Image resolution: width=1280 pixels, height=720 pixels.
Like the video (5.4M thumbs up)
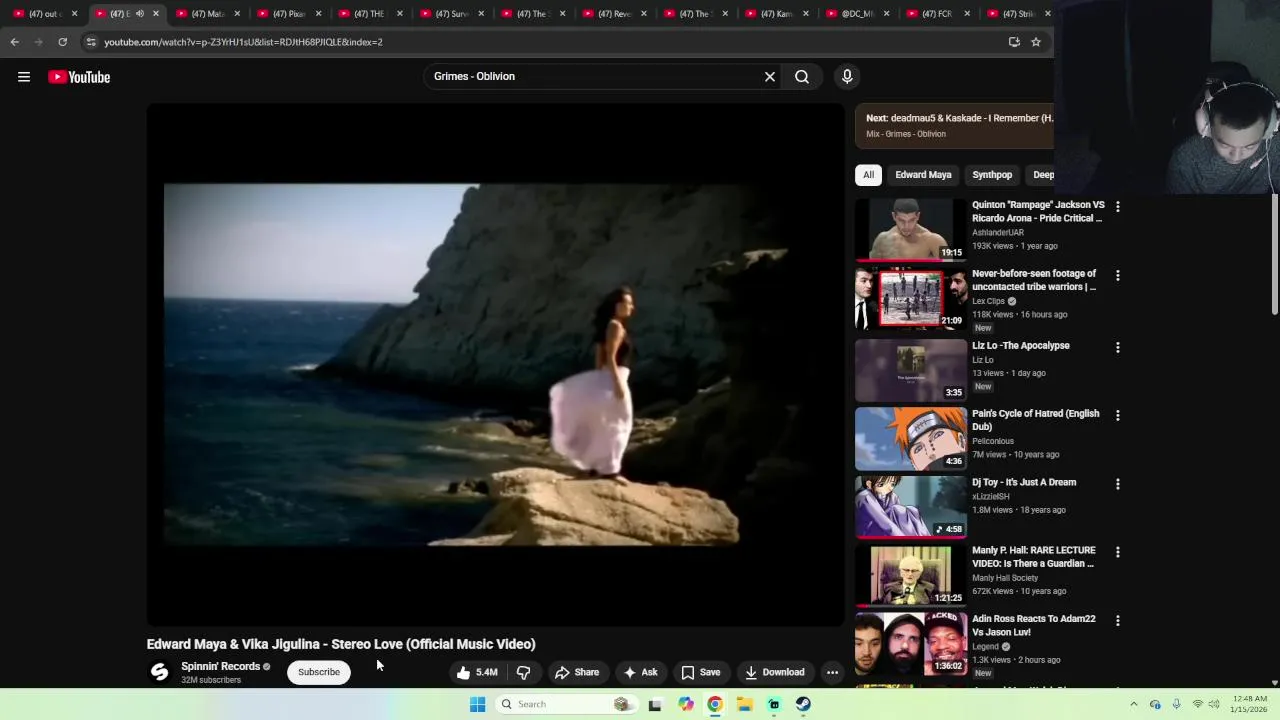pyautogui.click(x=477, y=672)
